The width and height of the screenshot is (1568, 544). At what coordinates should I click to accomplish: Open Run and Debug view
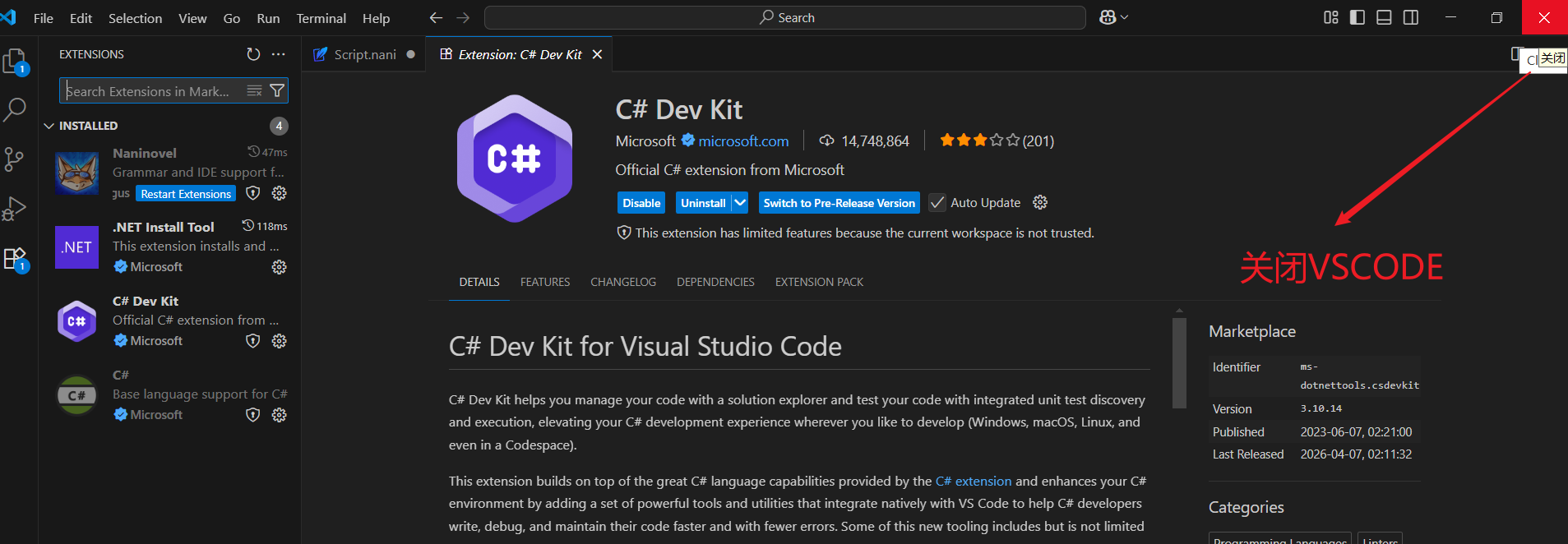[x=15, y=208]
